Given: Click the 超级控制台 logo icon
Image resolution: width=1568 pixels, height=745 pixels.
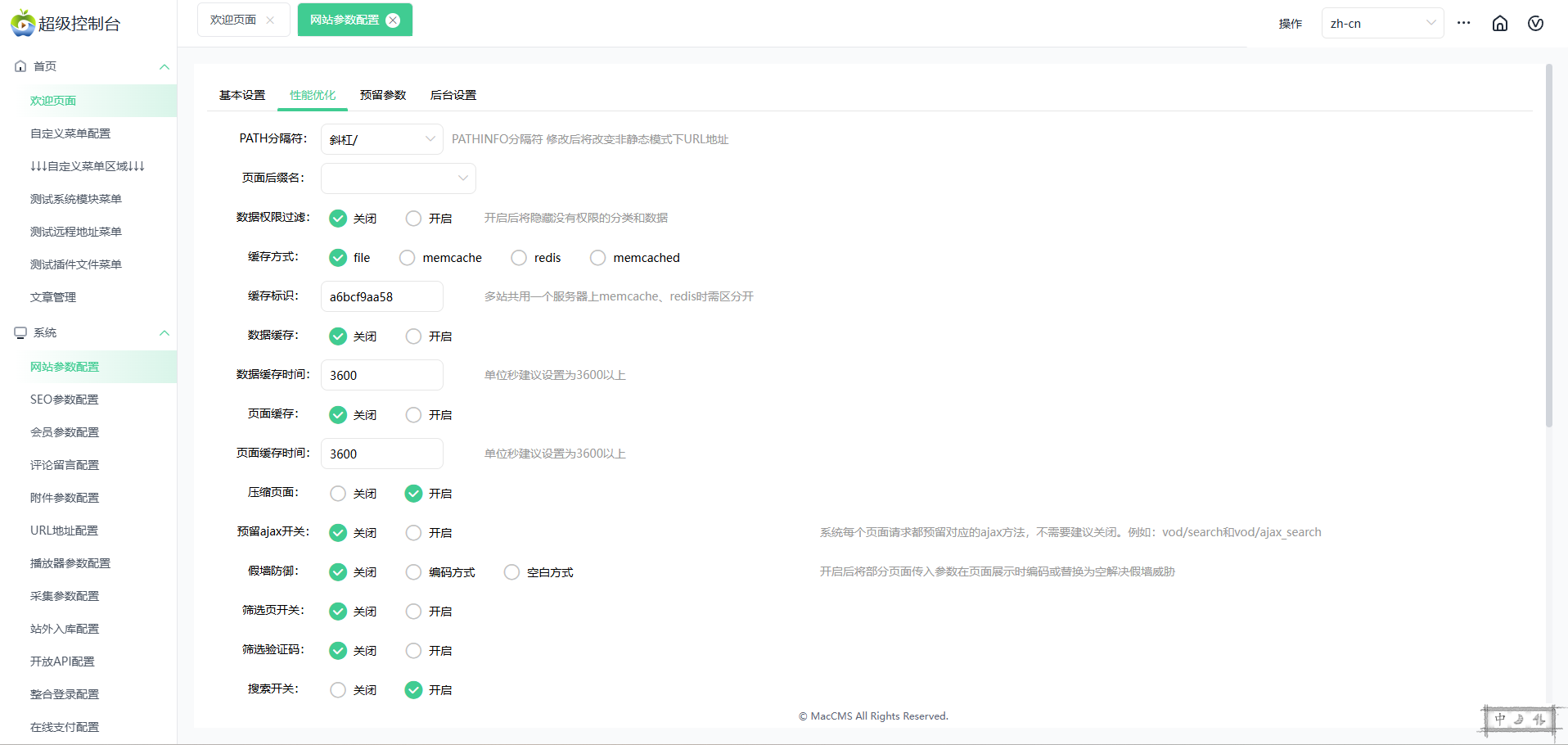Looking at the screenshot, I should click(x=23, y=23).
